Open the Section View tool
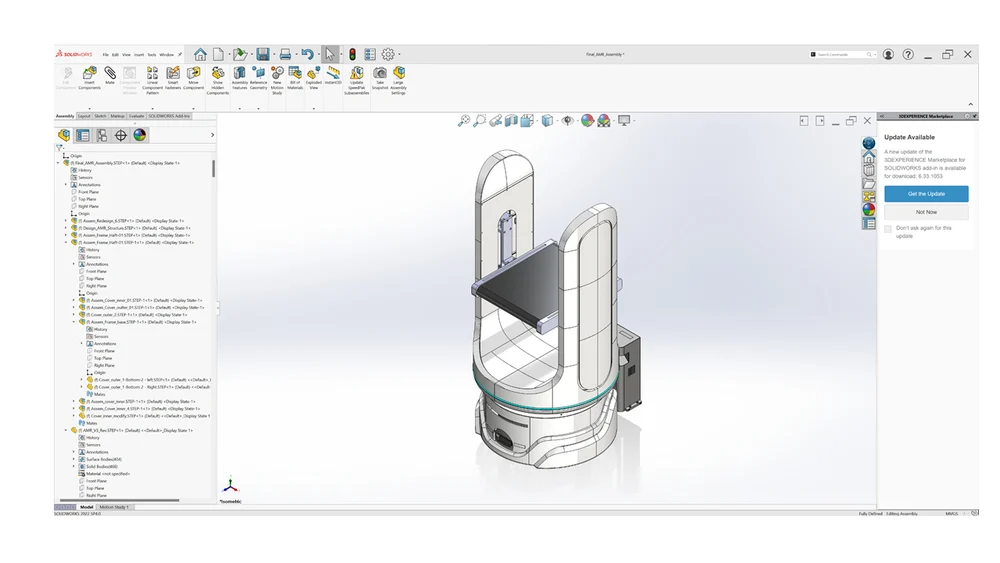Screen dimensions: 1000x563 point(512,121)
